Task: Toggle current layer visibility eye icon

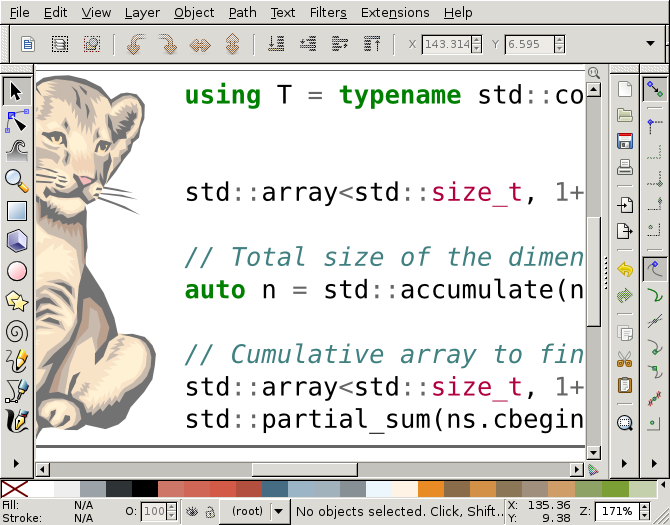Action: pos(191,512)
